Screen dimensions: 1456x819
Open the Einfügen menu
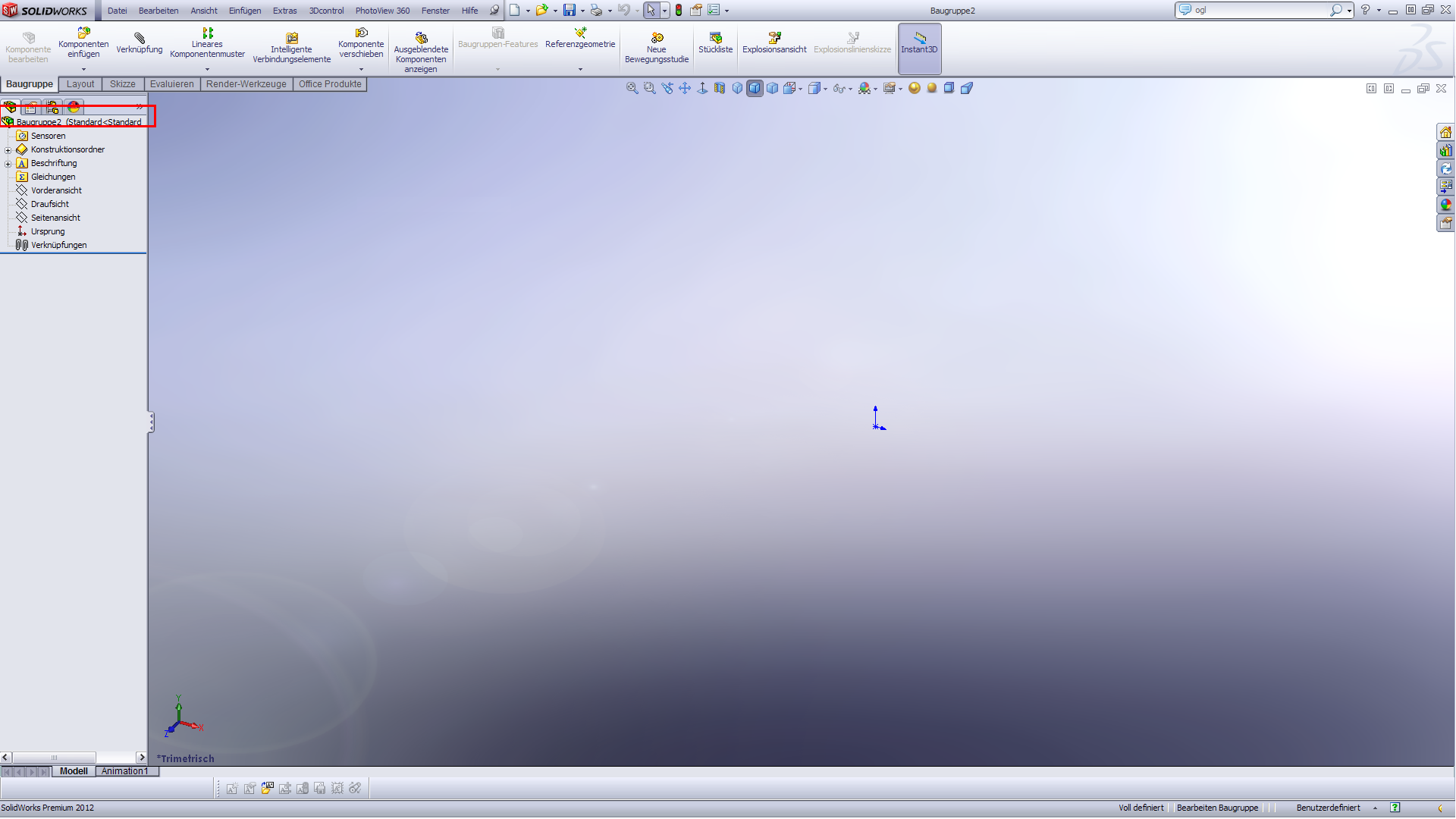point(245,11)
